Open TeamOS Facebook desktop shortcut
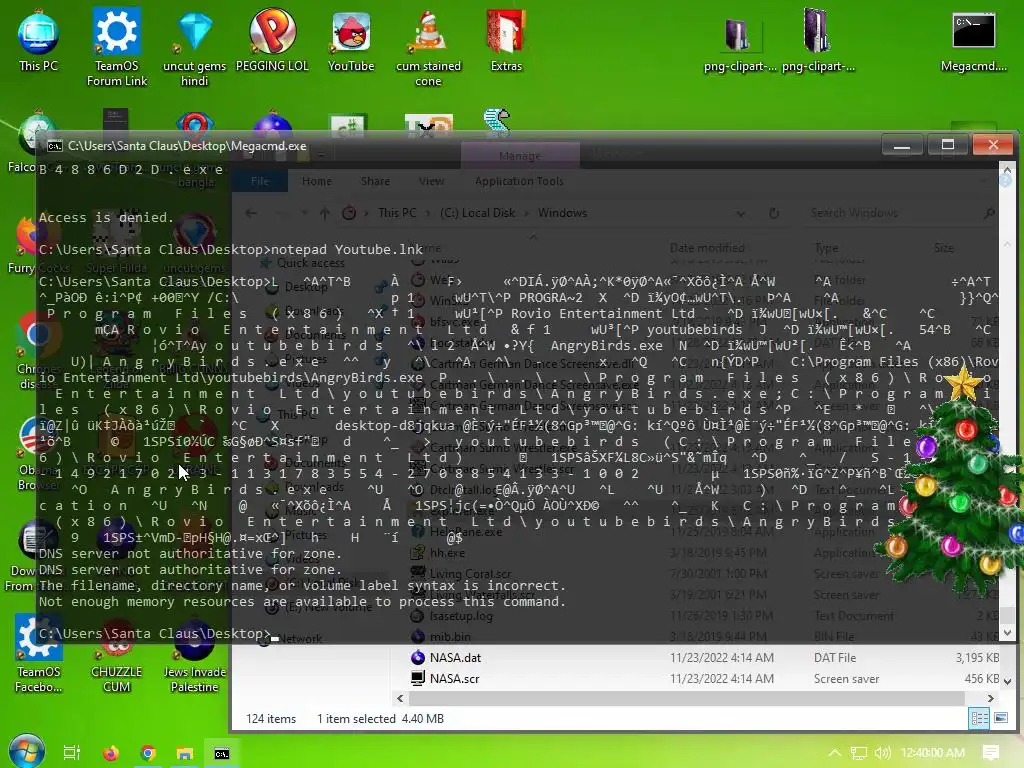Viewport: 1024px width, 768px height. [x=38, y=654]
